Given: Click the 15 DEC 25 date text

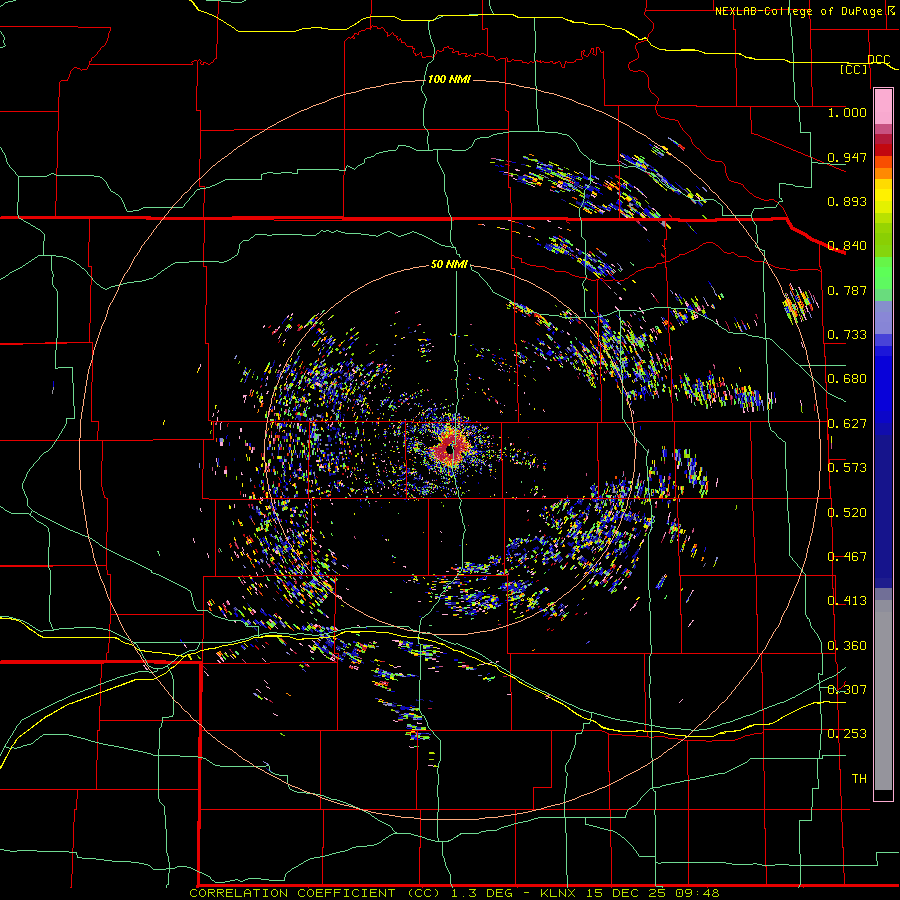Looking at the screenshot, I should tap(626, 893).
